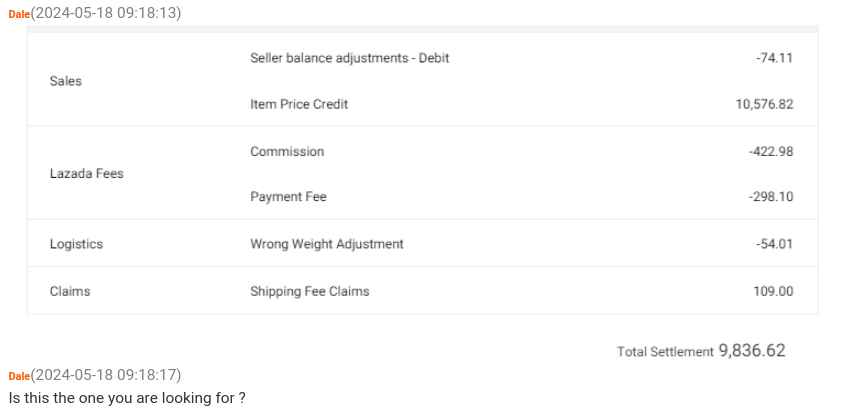Click the Wrong Weight Adjustment label
841x409 pixels.
[x=326, y=244]
